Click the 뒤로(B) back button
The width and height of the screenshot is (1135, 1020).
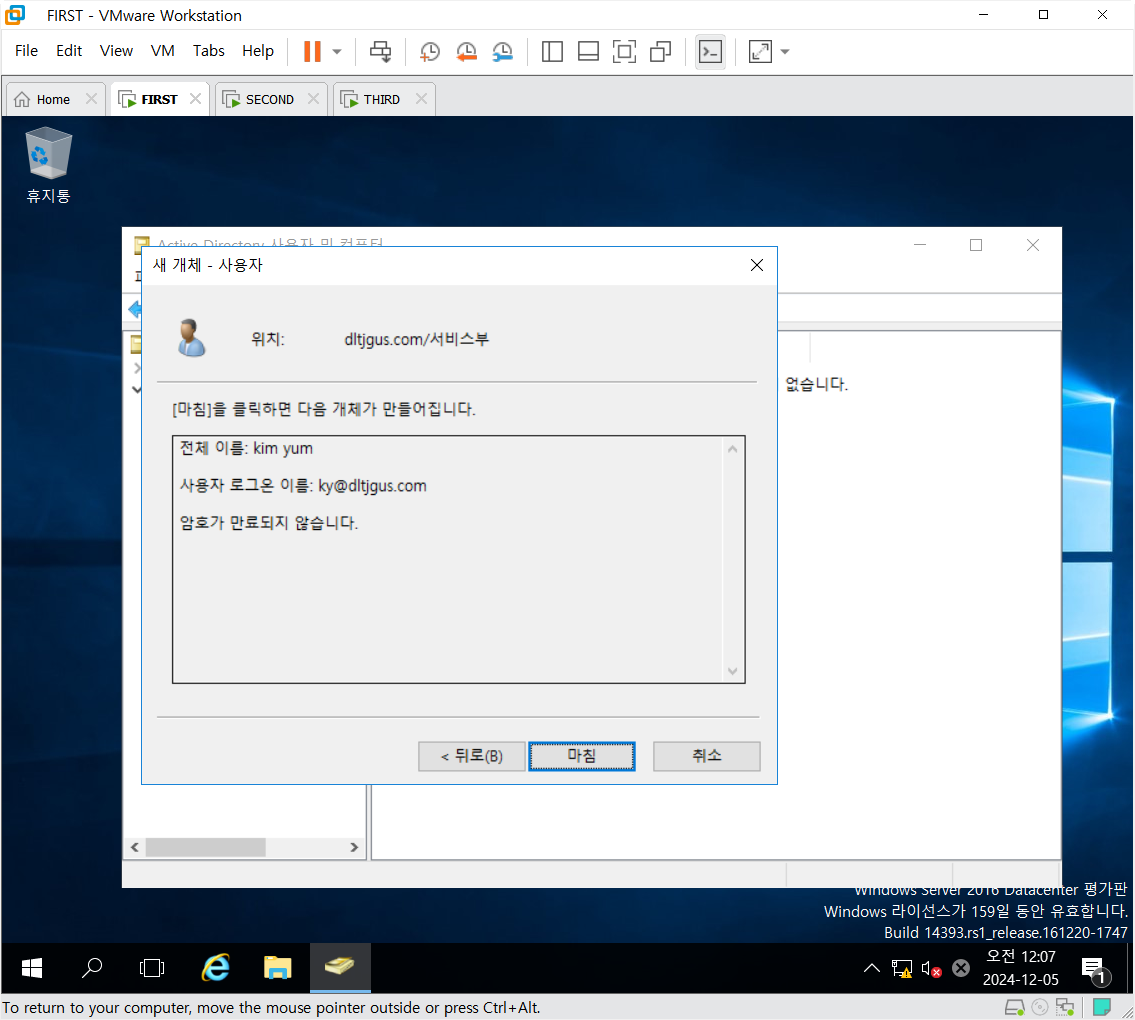[472, 756]
